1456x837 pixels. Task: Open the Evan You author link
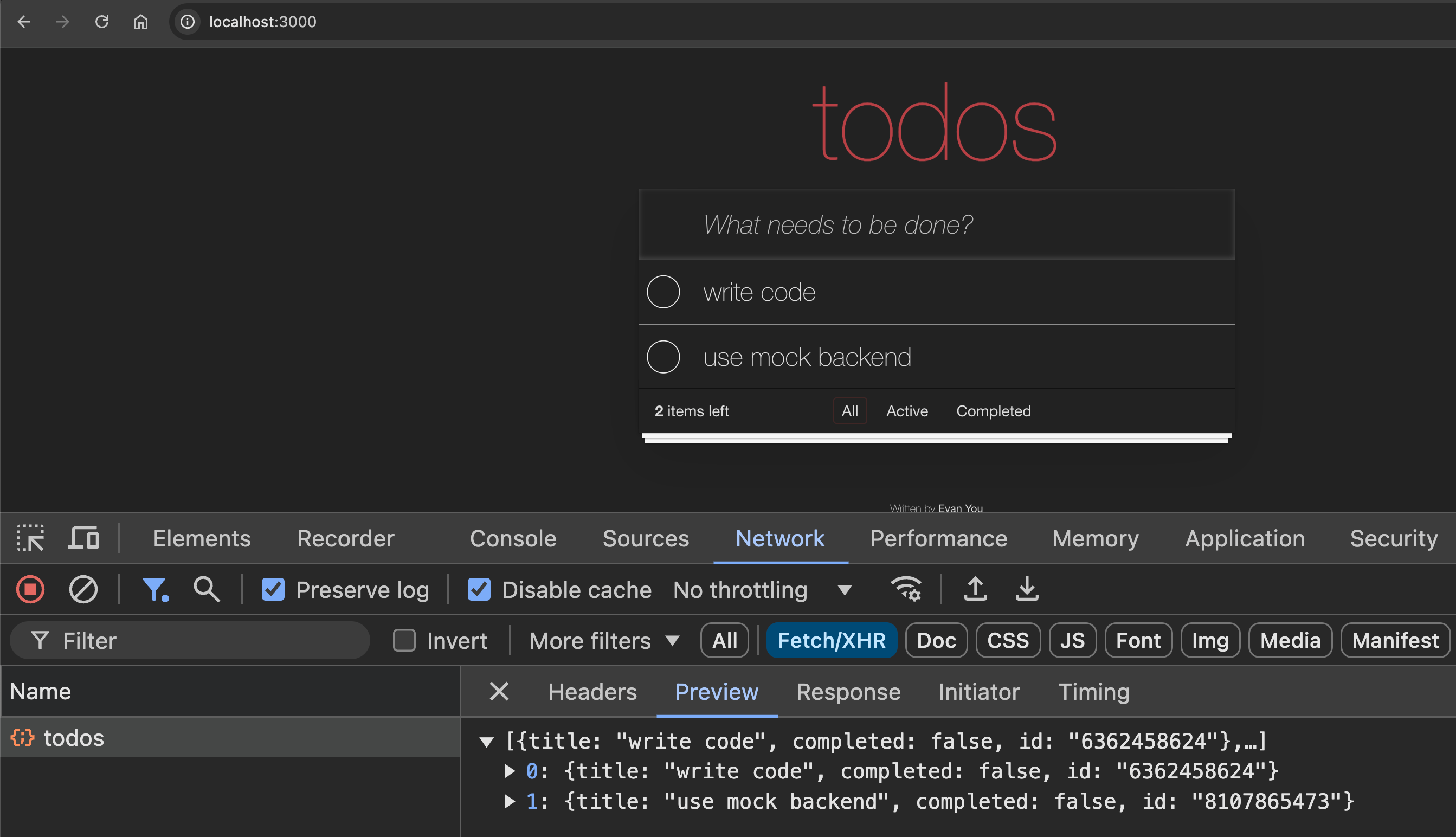coord(960,508)
